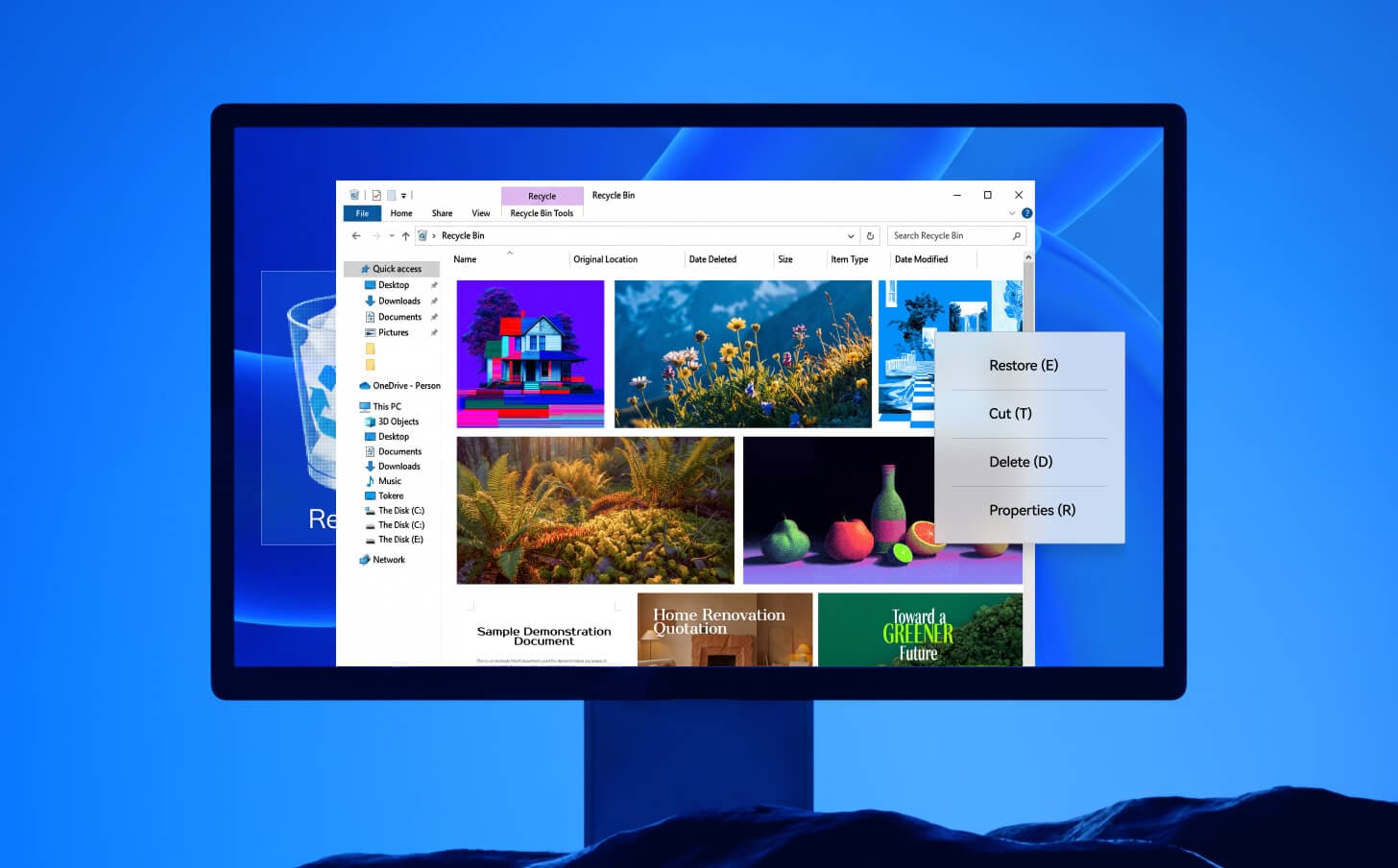Open the recent locations dropdown arrow
The image size is (1398, 868).
(392, 236)
